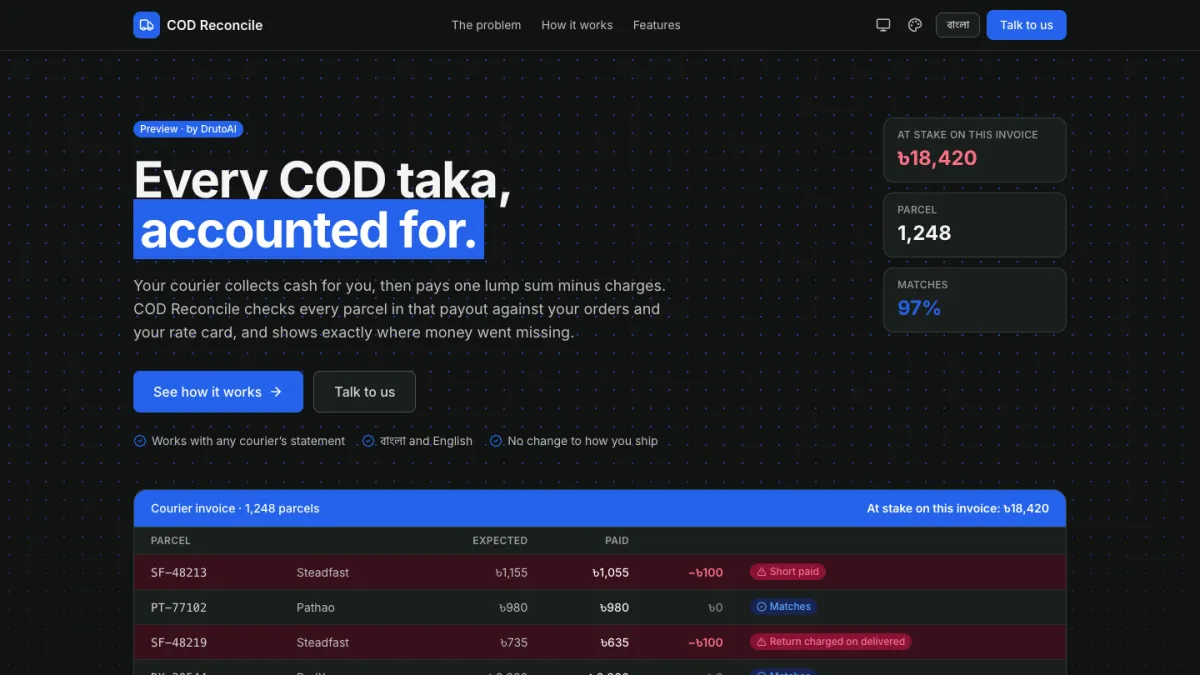
Task: Click the ৳0 difference in Pathao row
Action: tap(715, 608)
